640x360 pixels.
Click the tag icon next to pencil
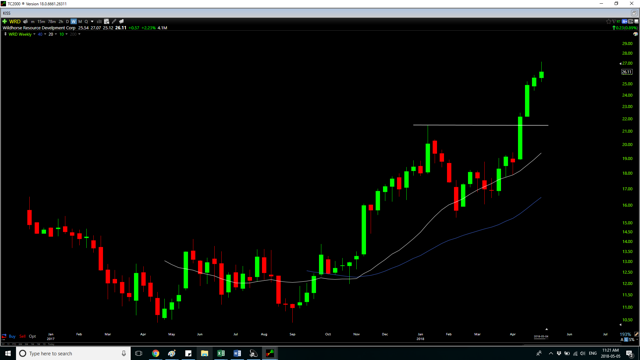(122, 22)
